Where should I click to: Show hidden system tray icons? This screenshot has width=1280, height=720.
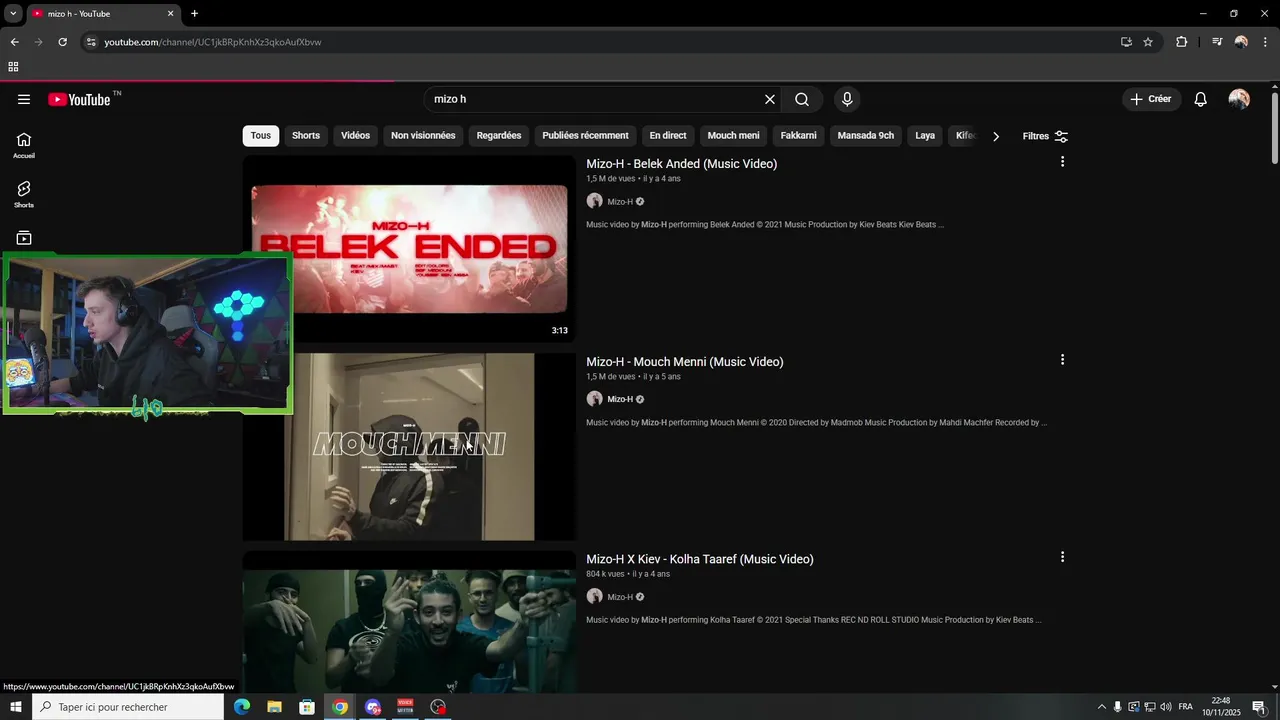(x=1102, y=707)
